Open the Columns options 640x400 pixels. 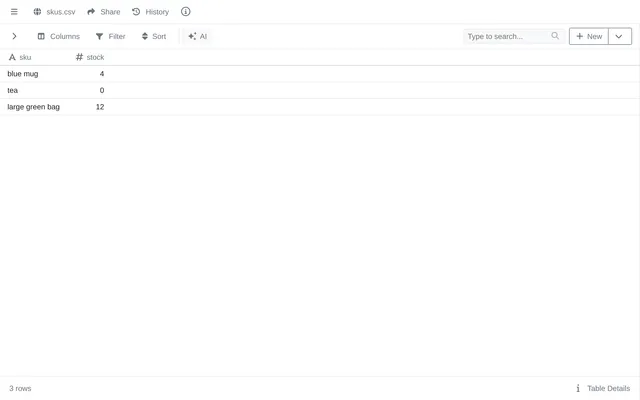[x=59, y=36]
